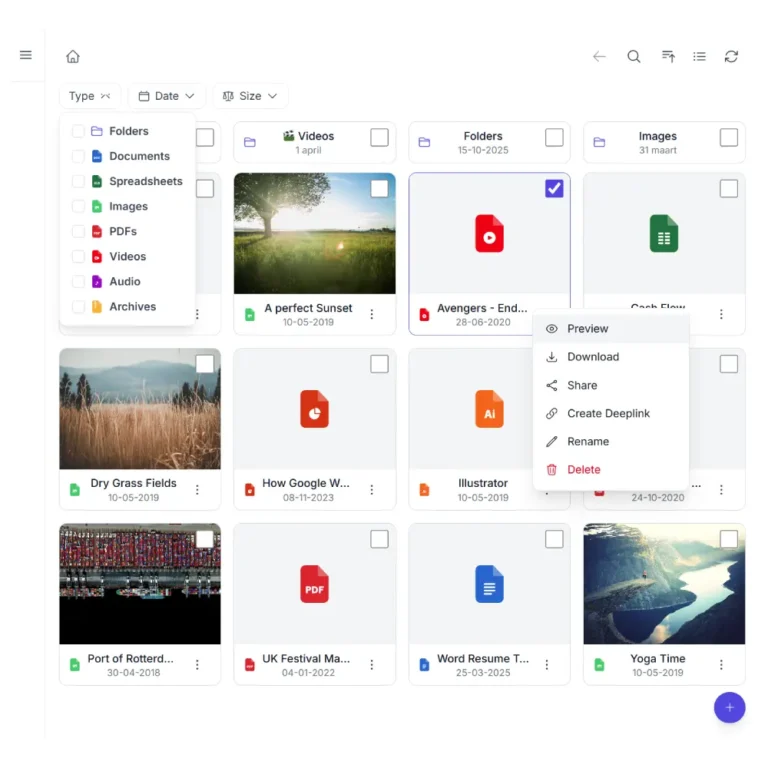Click the Word Resume T... file name
Screen dimensions: 768x768
pos(483,658)
